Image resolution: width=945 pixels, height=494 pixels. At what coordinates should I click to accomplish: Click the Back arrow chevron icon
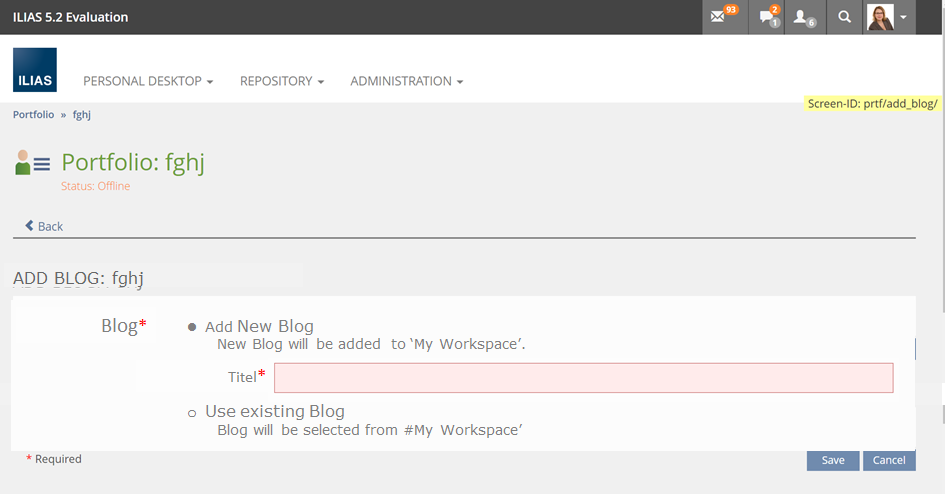pos(30,226)
